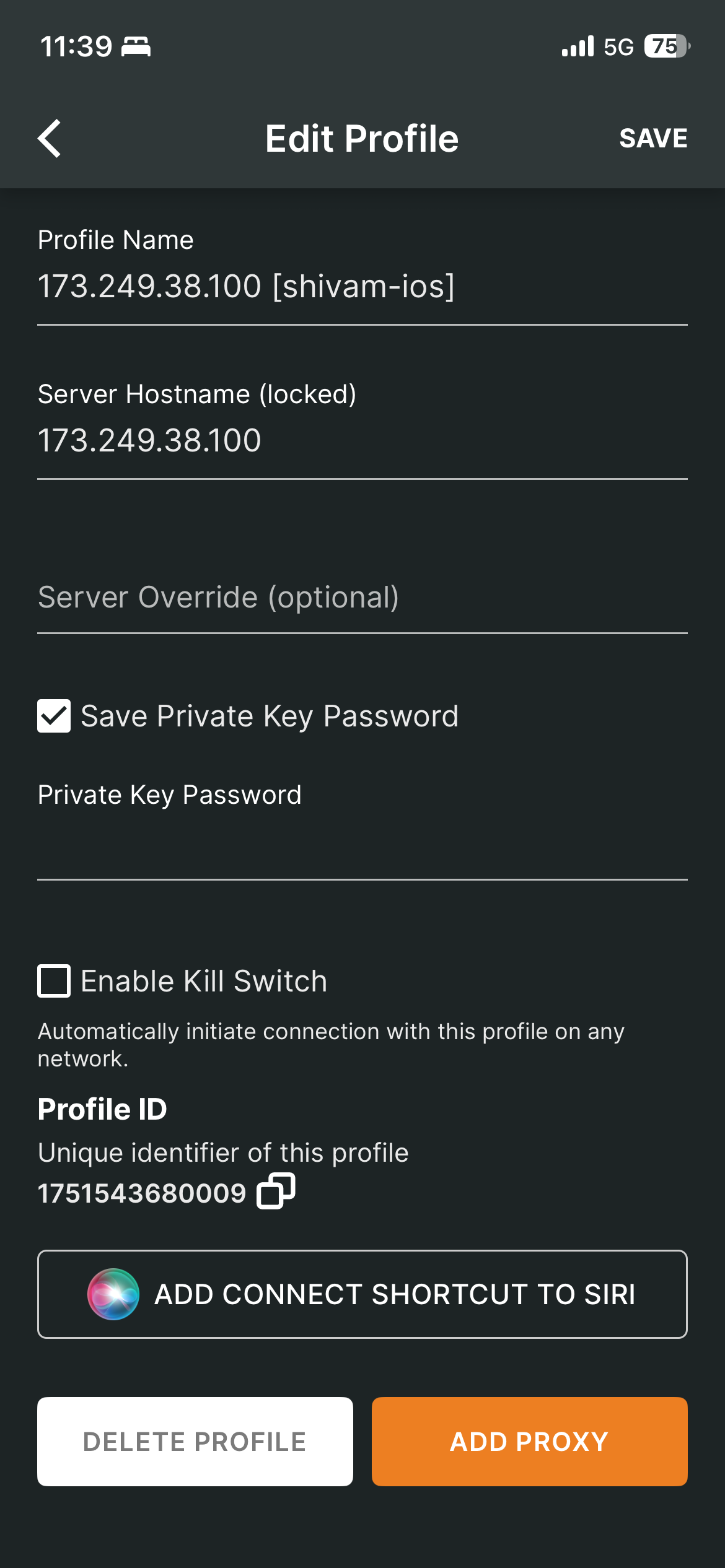Copy the Profile ID with copy icon
This screenshot has height=1568, width=725.
click(x=276, y=1191)
